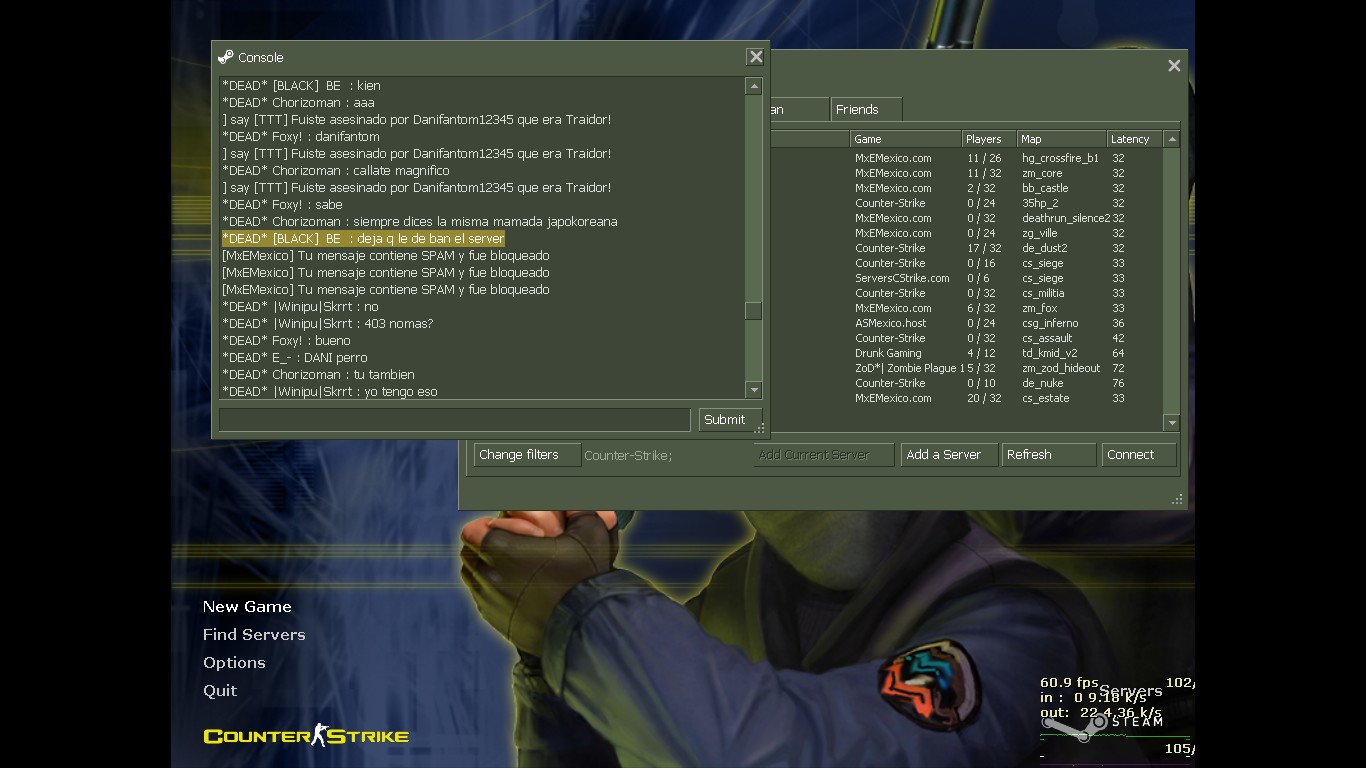Sort servers by Players column
Image resolution: width=1366 pixels, height=768 pixels.
[989, 139]
